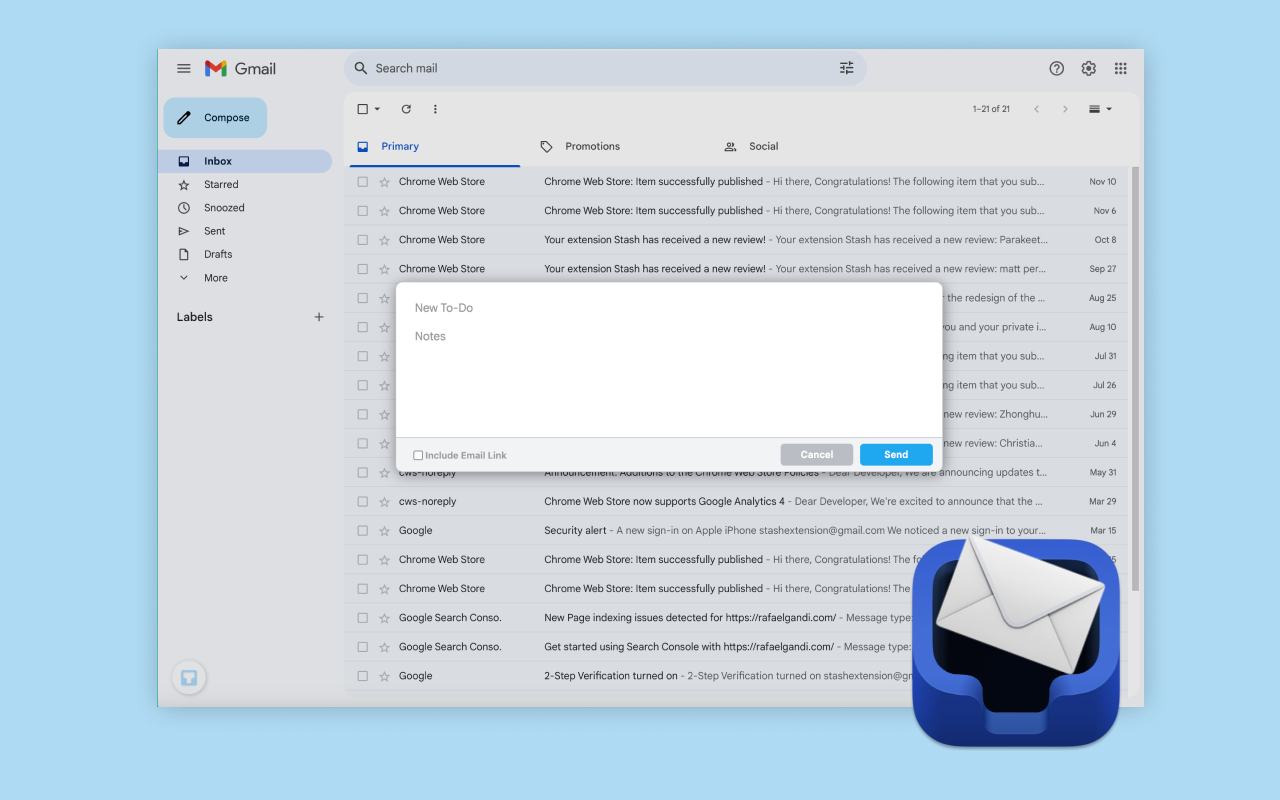Star the New Page indexing issues email

coord(384,618)
